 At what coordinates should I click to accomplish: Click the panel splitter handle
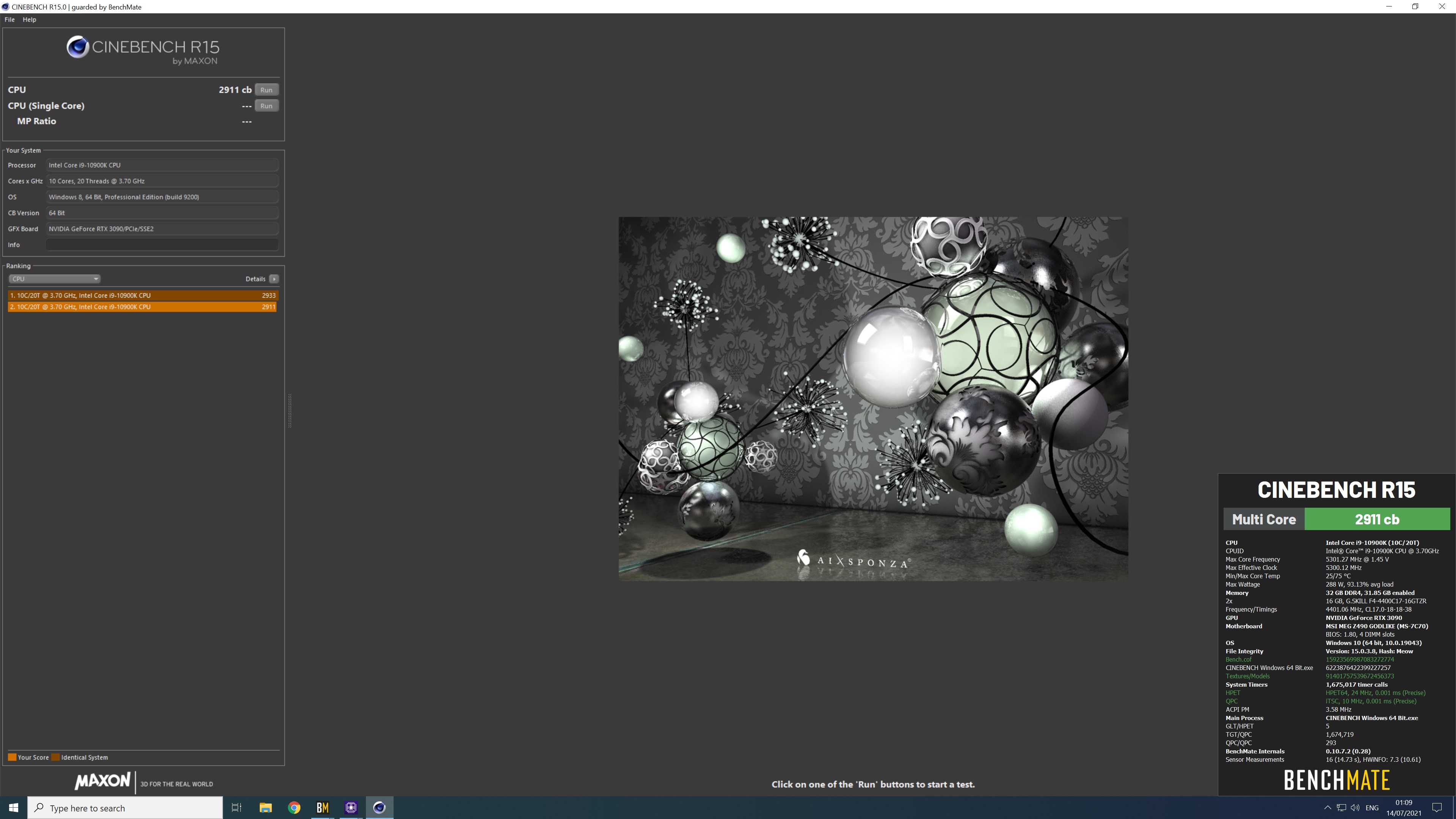[x=290, y=410]
